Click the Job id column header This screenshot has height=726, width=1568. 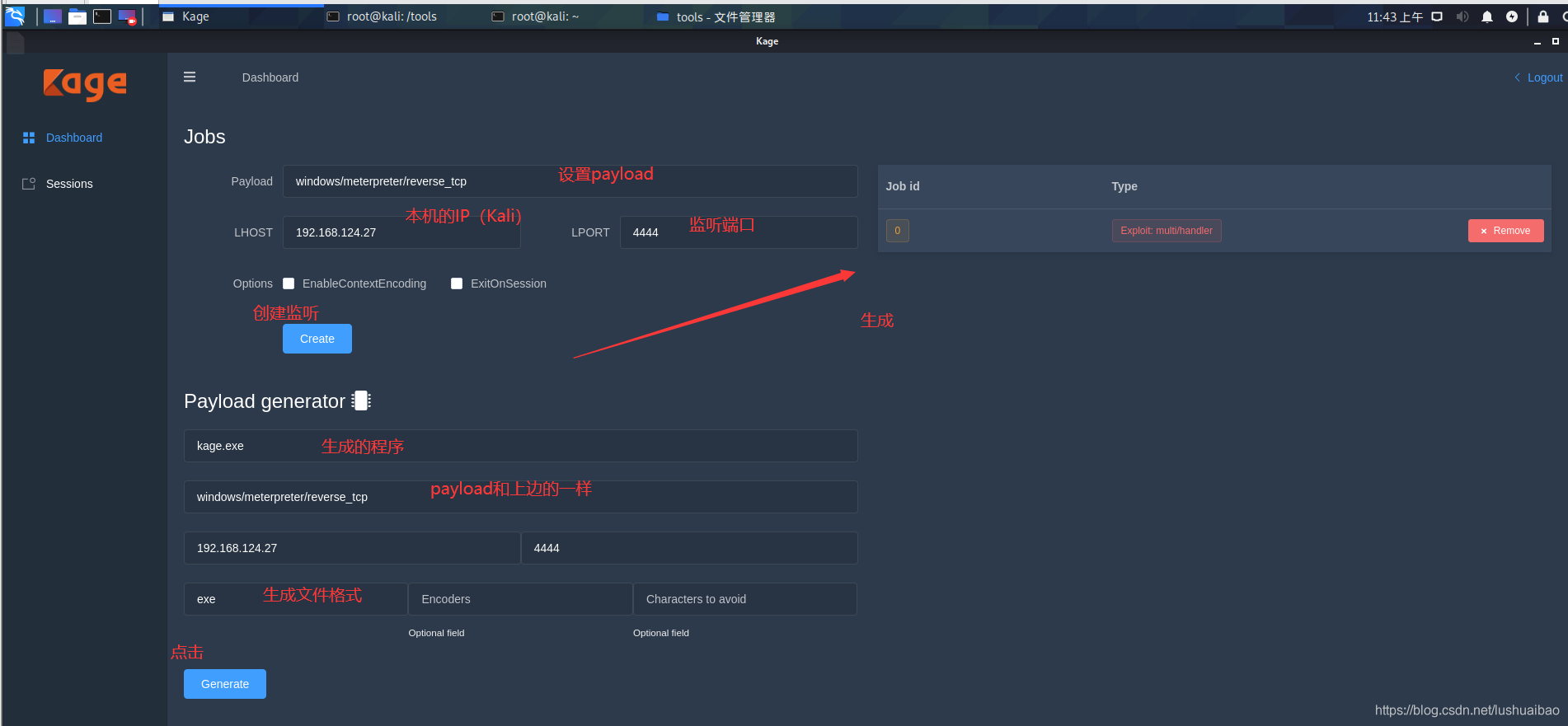903,186
